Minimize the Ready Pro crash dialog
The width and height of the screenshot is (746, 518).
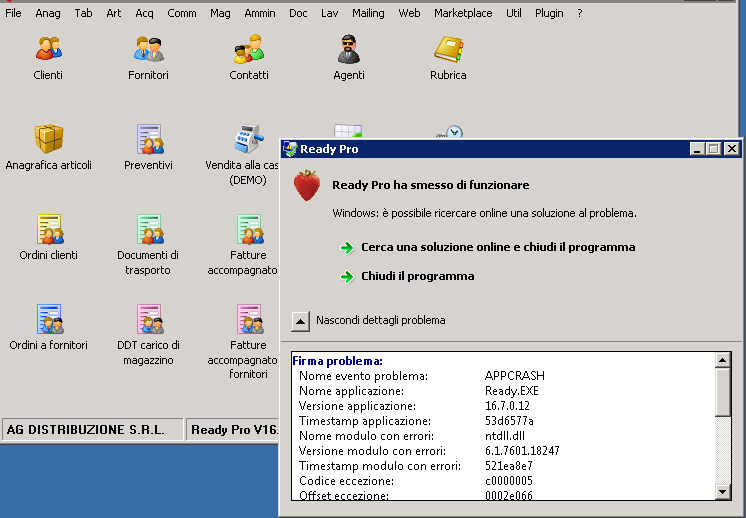pyautogui.click(x=697, y=149)
